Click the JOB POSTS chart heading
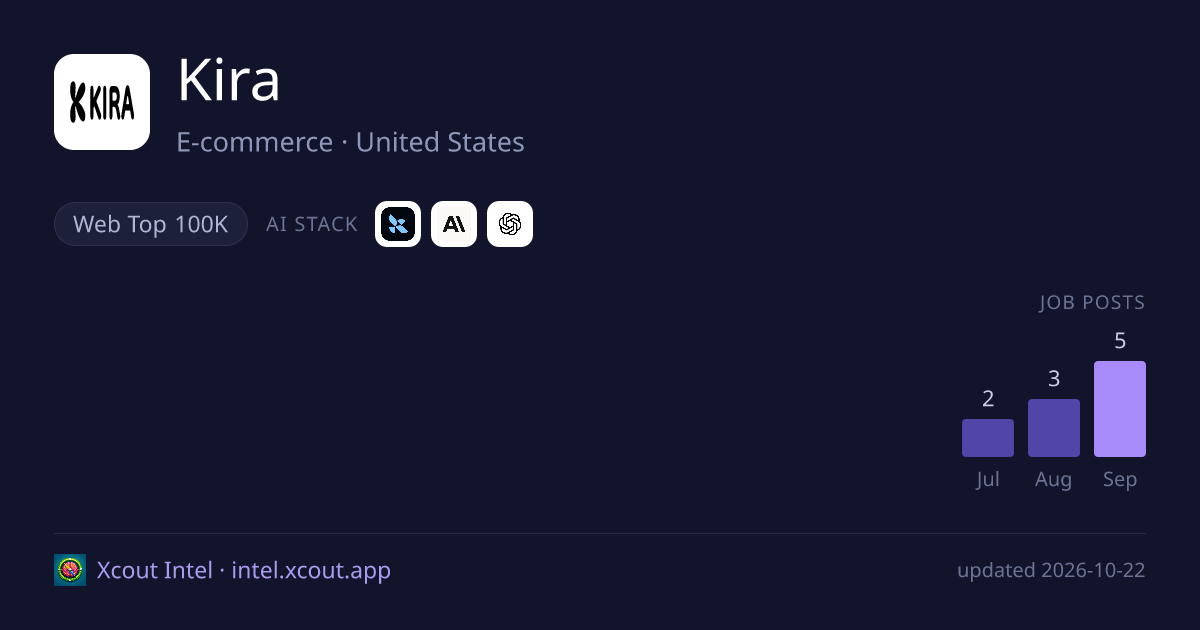The height and width of the screenshot is (630, 1200). pyautogui.click(x=1092, y=303)
